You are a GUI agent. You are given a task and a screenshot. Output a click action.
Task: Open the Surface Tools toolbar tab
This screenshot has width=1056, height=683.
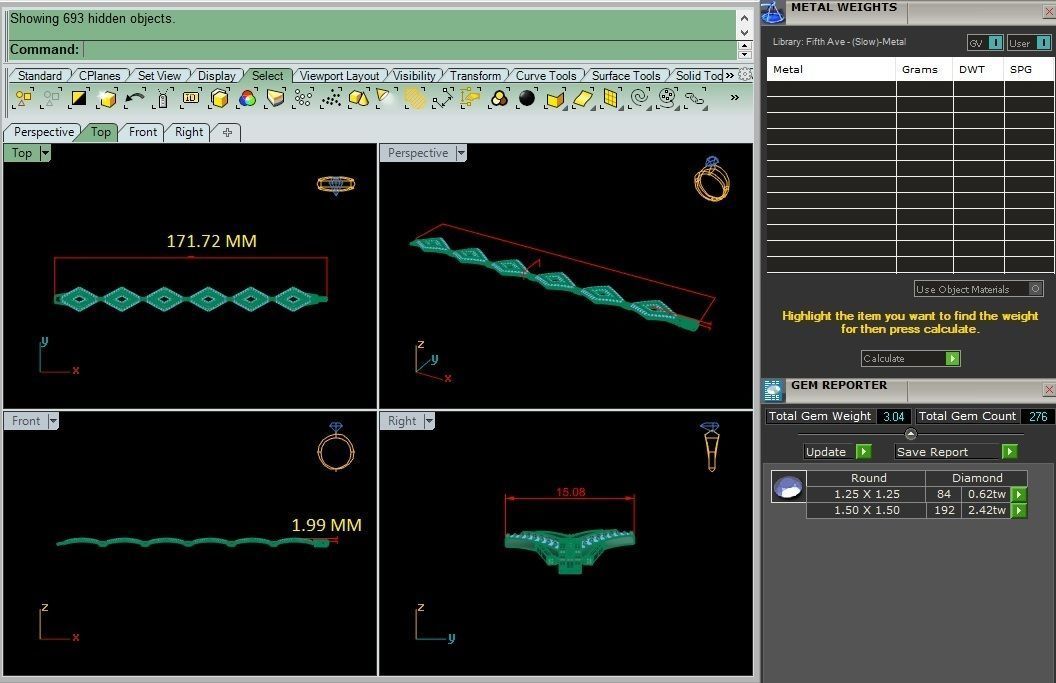(626, 75)
